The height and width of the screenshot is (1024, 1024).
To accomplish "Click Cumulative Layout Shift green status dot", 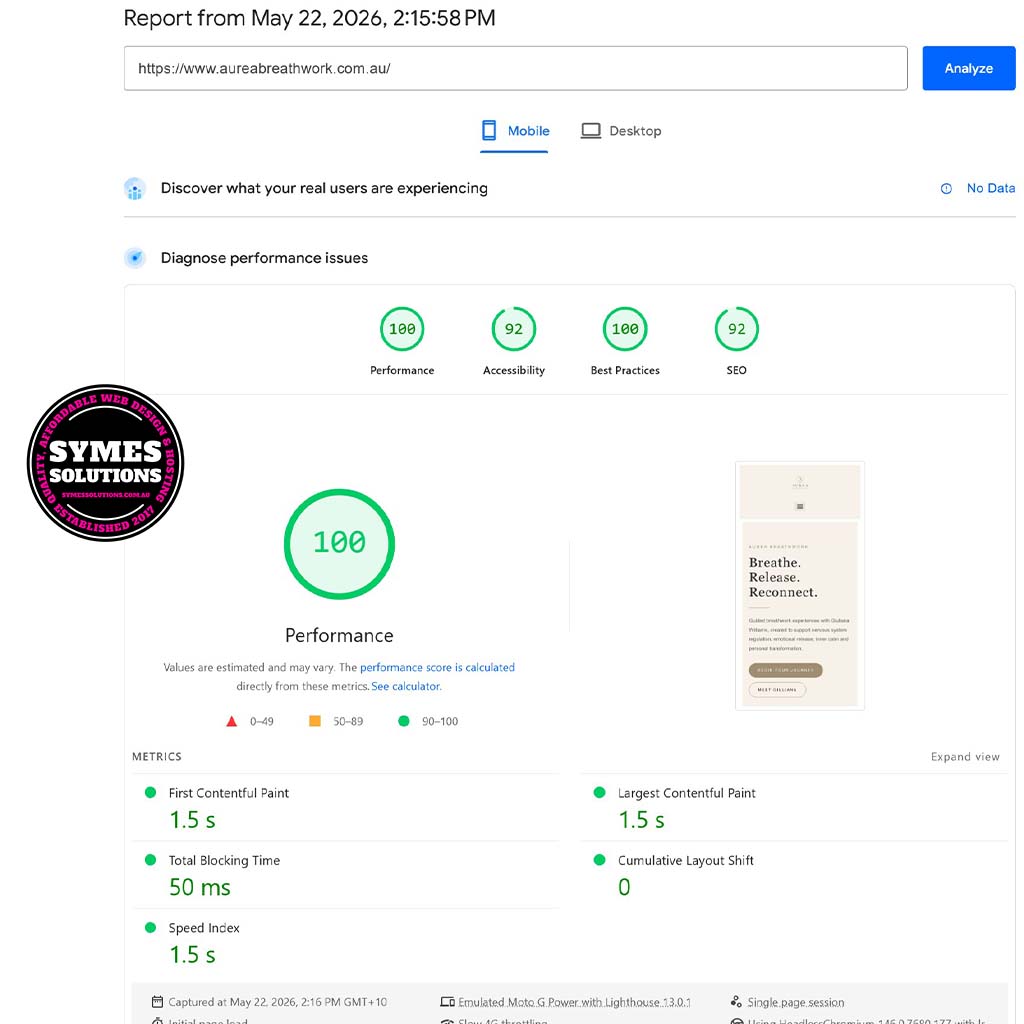I will coord(600,859).
